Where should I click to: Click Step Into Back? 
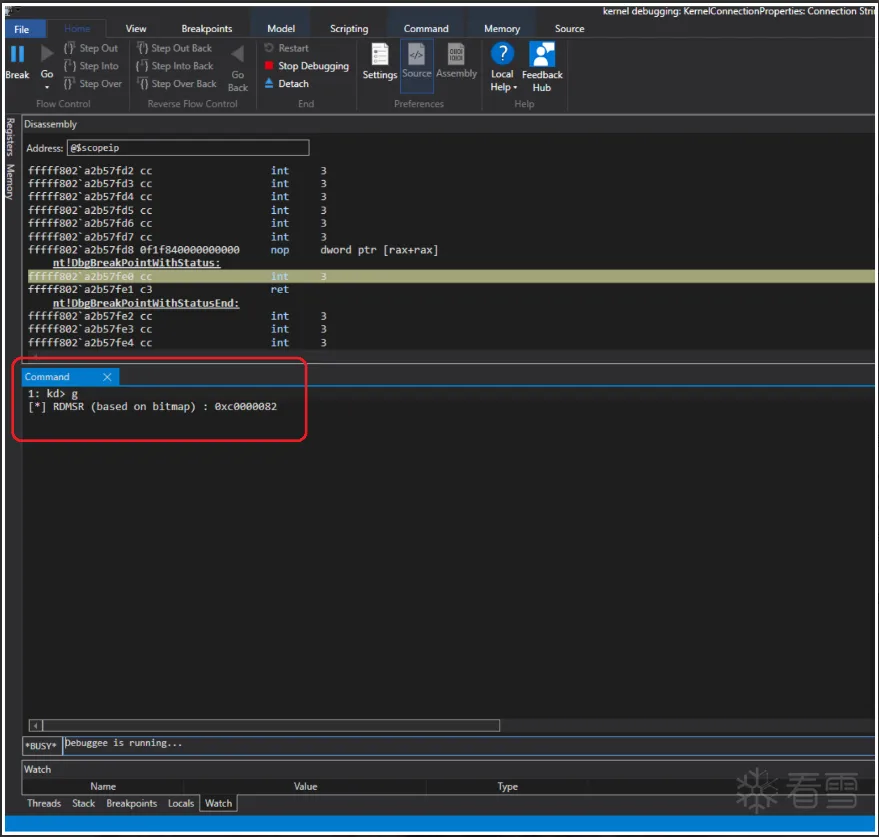175,66
